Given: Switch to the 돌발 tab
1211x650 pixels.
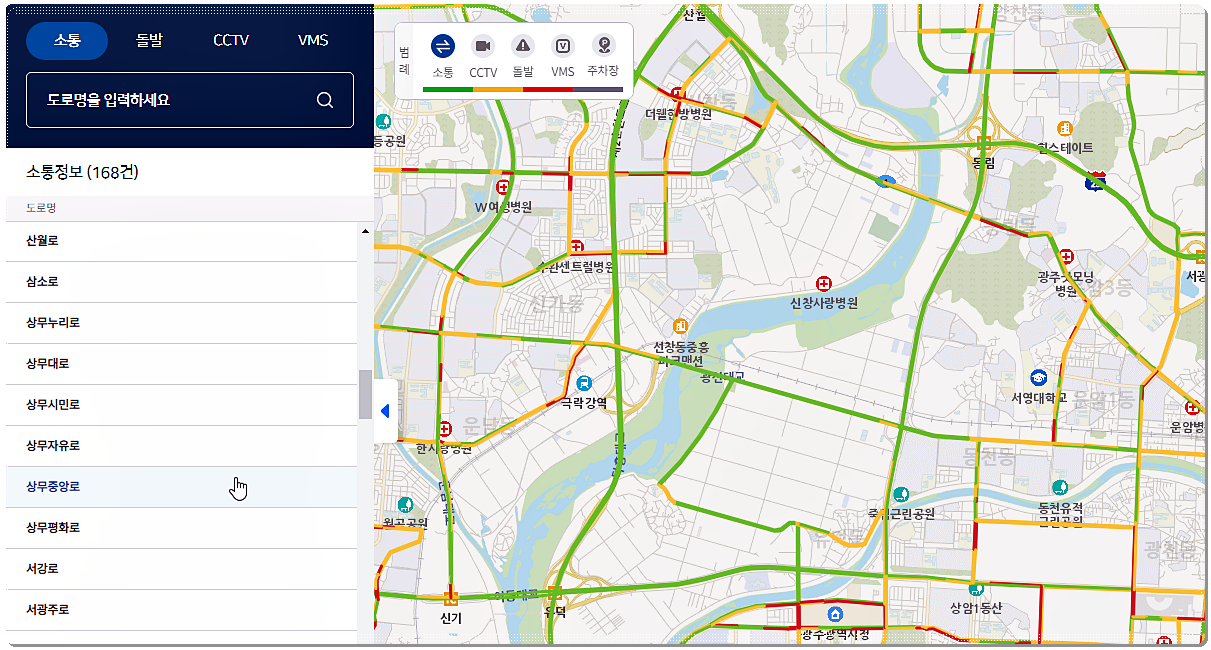Looking at the screenshot, I should pyautogui.click(x=149, y=41).
